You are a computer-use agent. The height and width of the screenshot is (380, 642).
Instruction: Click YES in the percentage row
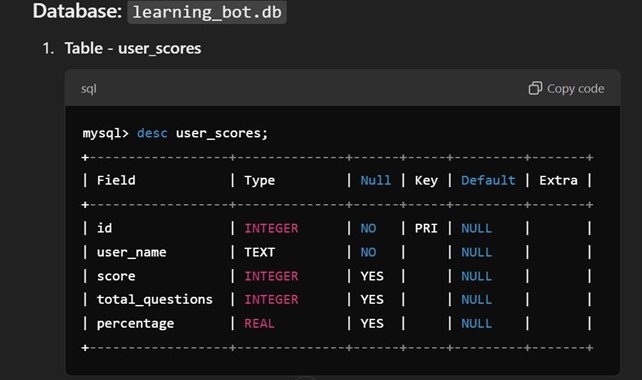pos(372,323)
